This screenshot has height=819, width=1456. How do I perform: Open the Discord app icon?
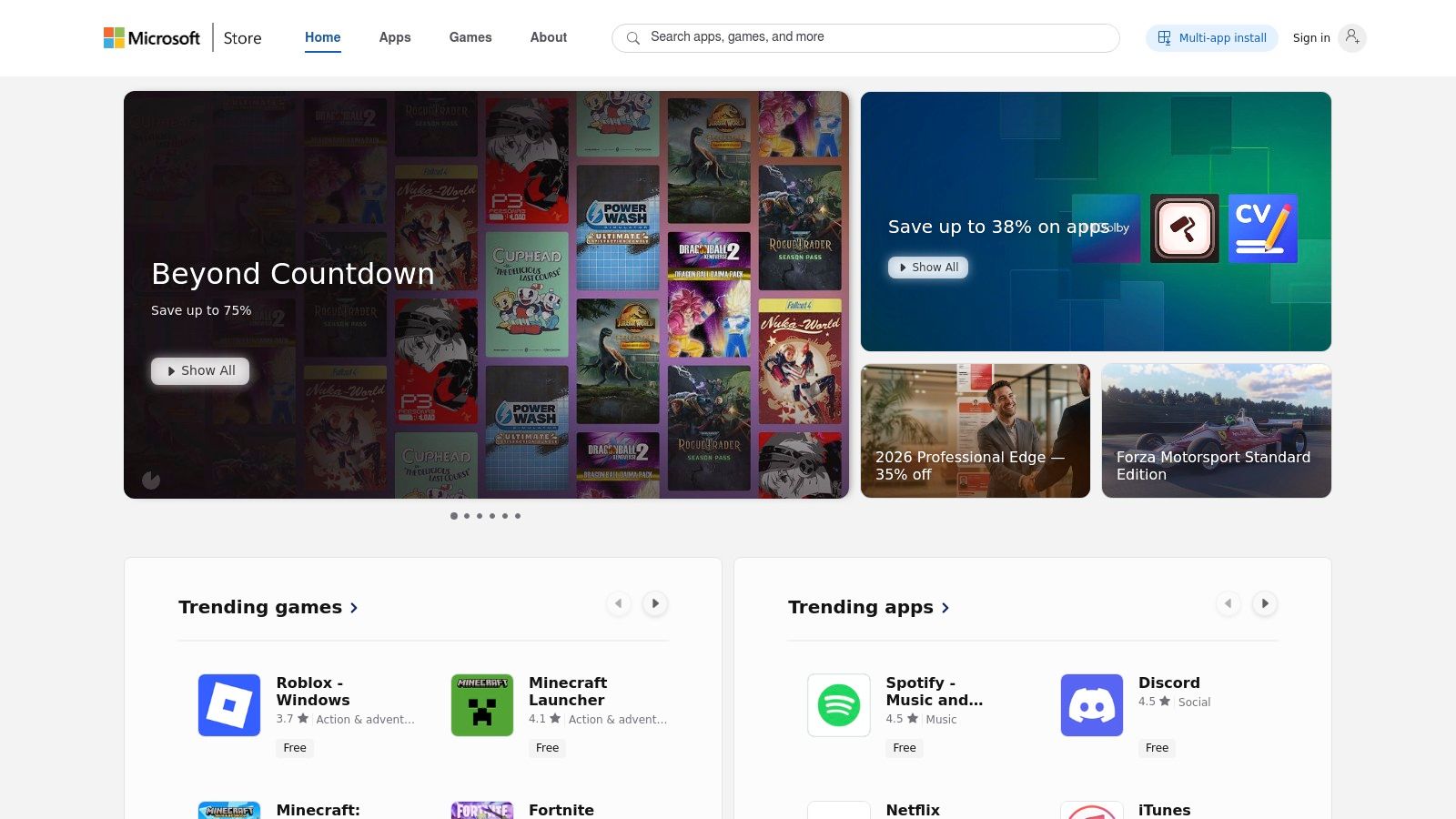pyautogui.click(x=1092, y=705)
